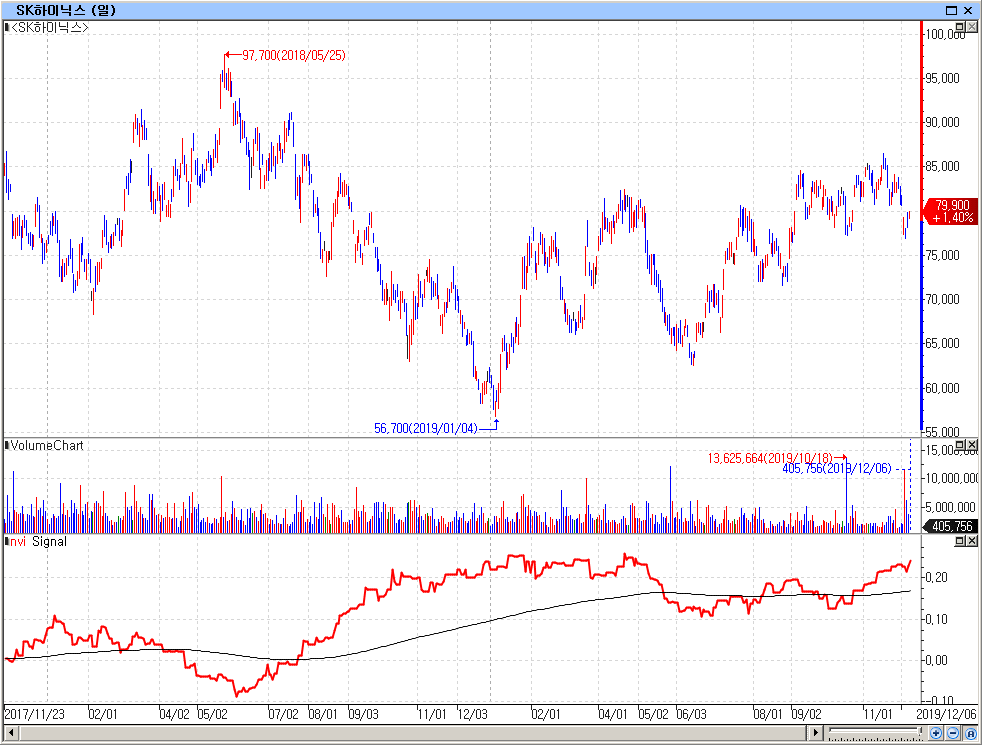Click the horizontal scrollbar's right arrow

815,732
